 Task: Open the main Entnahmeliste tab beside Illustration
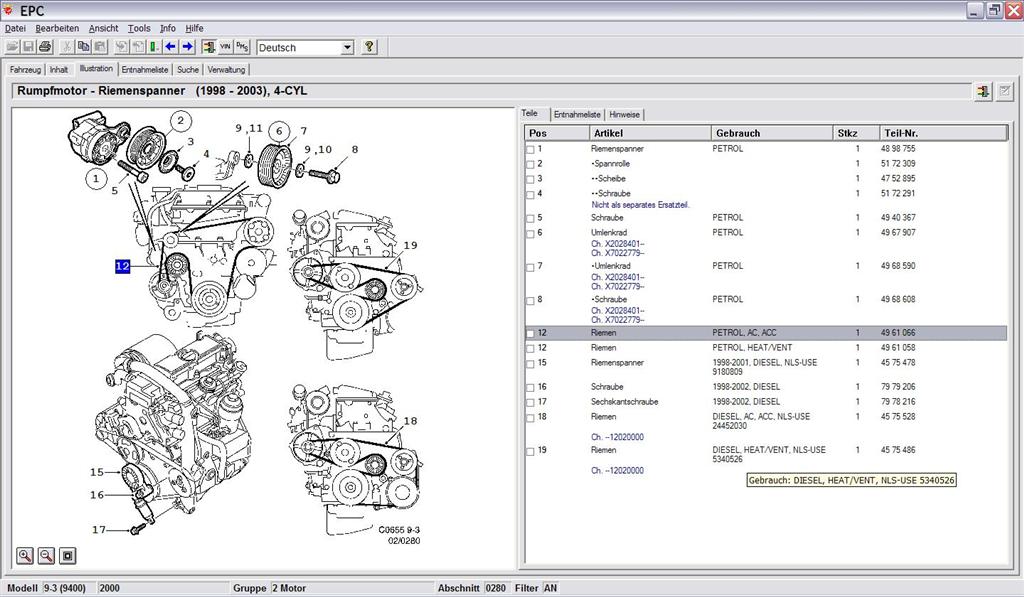click(x=145, y=69)
